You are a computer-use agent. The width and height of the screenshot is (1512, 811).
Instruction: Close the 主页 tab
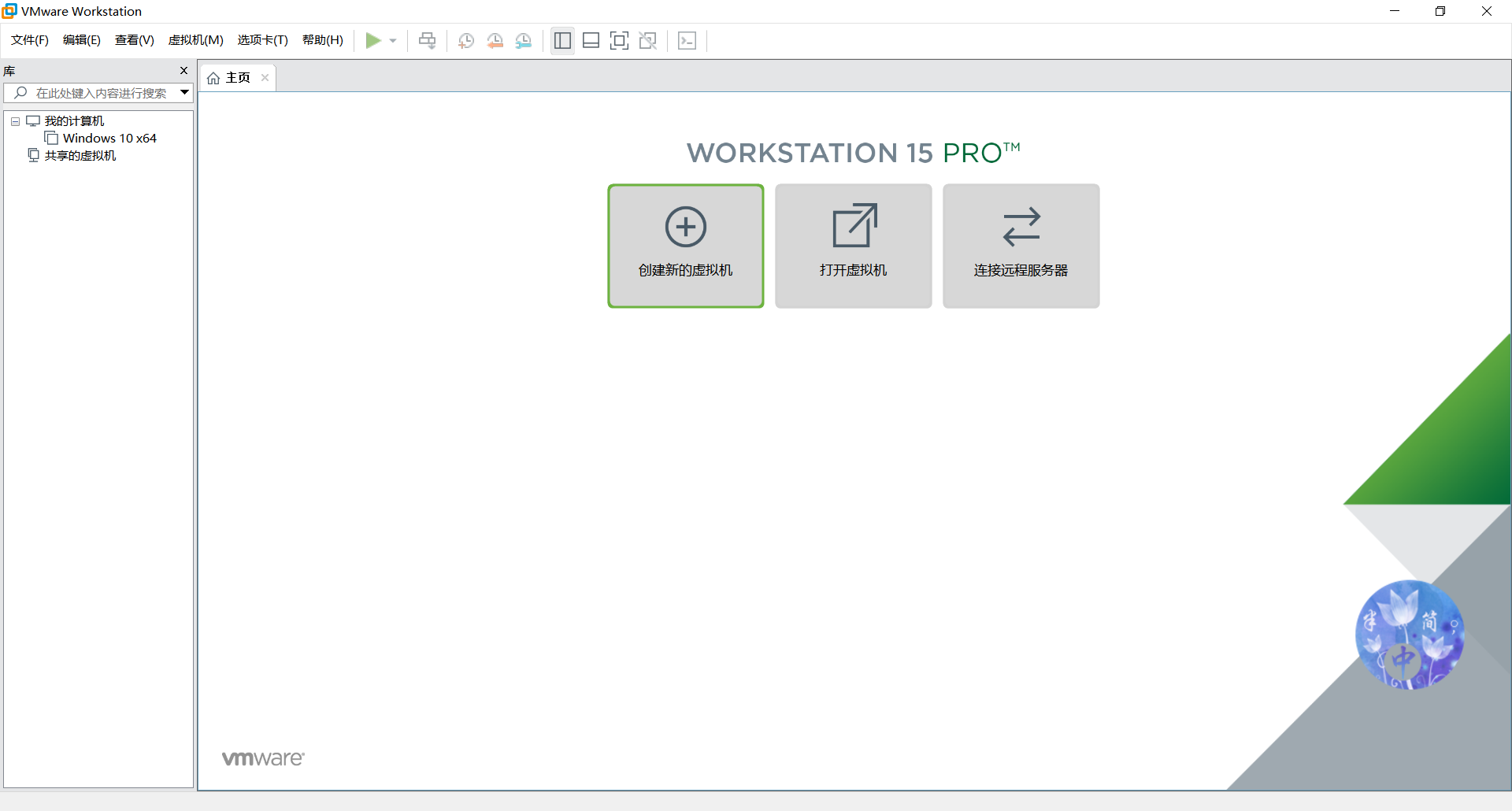coord(265,77)
